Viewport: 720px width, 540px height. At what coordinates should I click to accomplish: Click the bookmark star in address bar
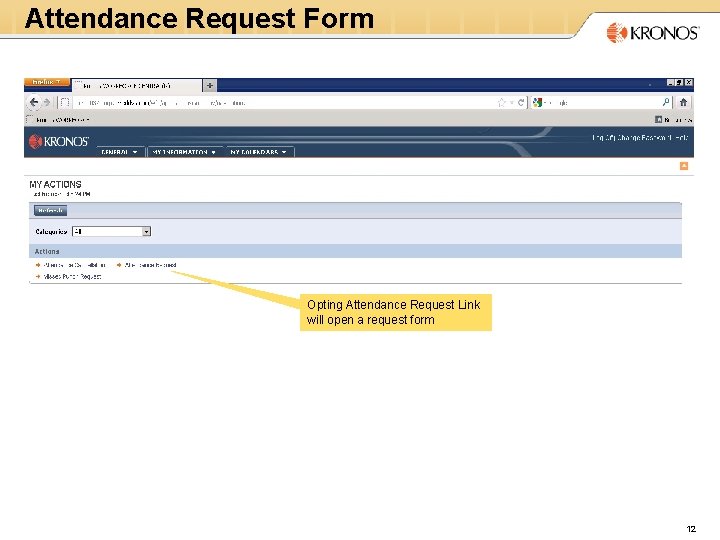click(501, 103)
